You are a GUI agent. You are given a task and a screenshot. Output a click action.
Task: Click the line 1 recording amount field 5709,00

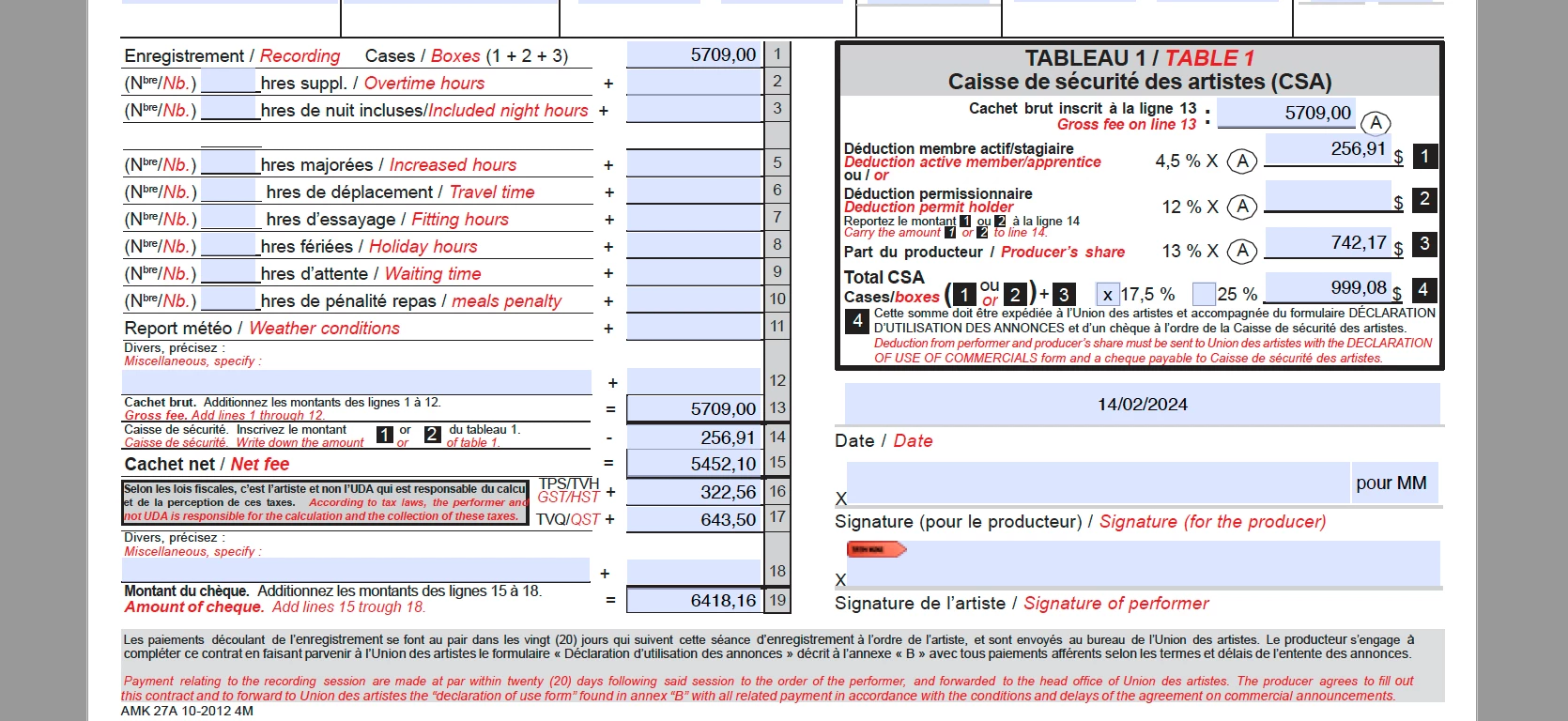(x=694, y=54)
